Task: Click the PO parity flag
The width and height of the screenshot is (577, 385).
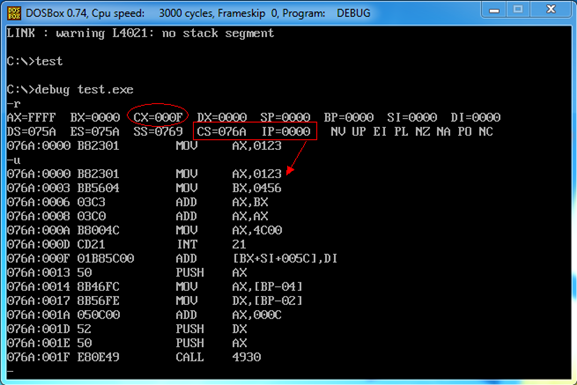Action: [464, 131]
